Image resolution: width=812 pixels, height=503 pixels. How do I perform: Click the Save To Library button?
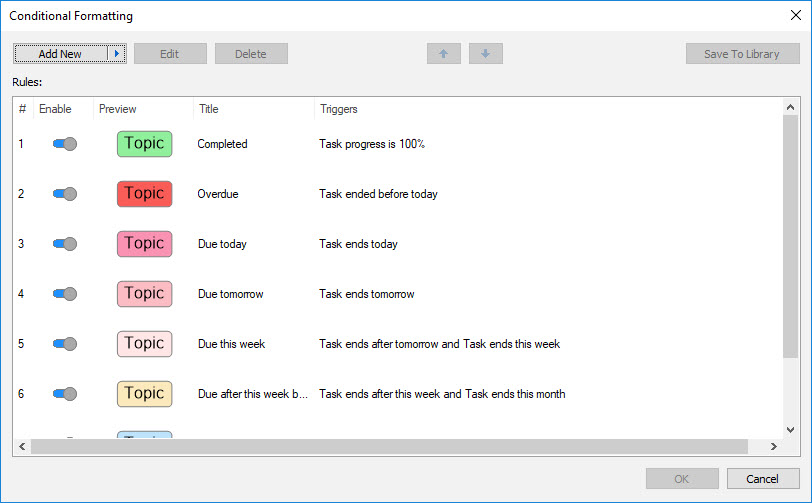[x=742, y=54]
